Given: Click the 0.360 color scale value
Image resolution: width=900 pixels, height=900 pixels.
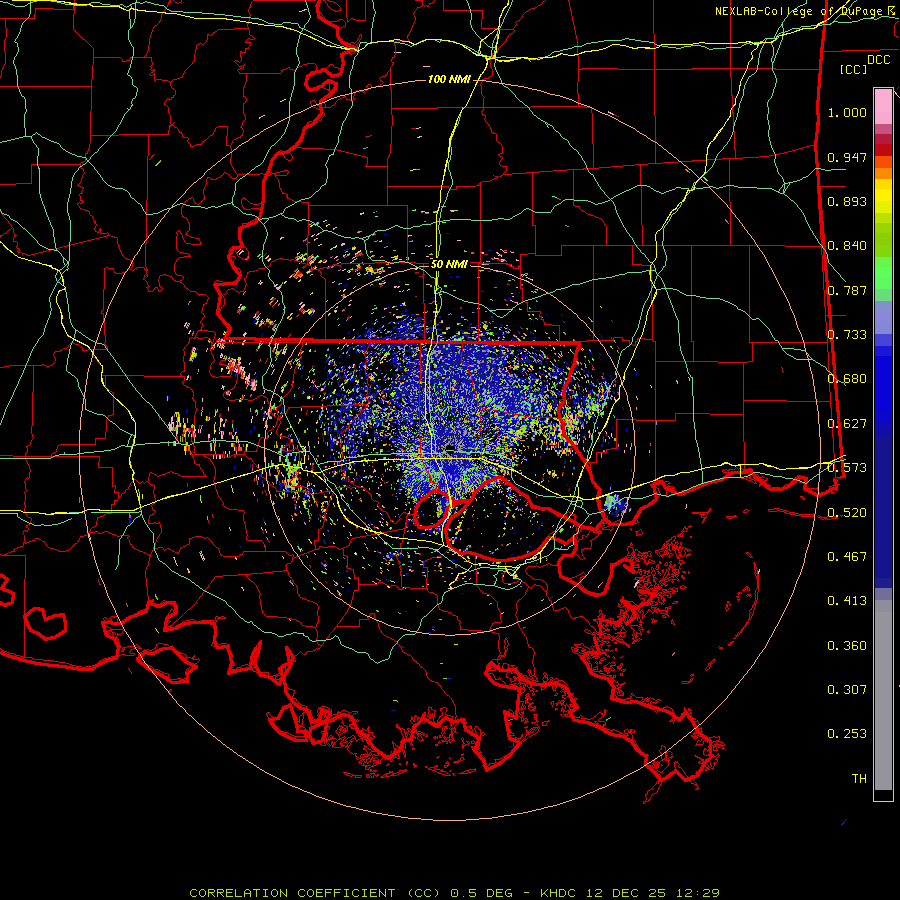Looking at the screenshot, I should [x=847, y=646].
